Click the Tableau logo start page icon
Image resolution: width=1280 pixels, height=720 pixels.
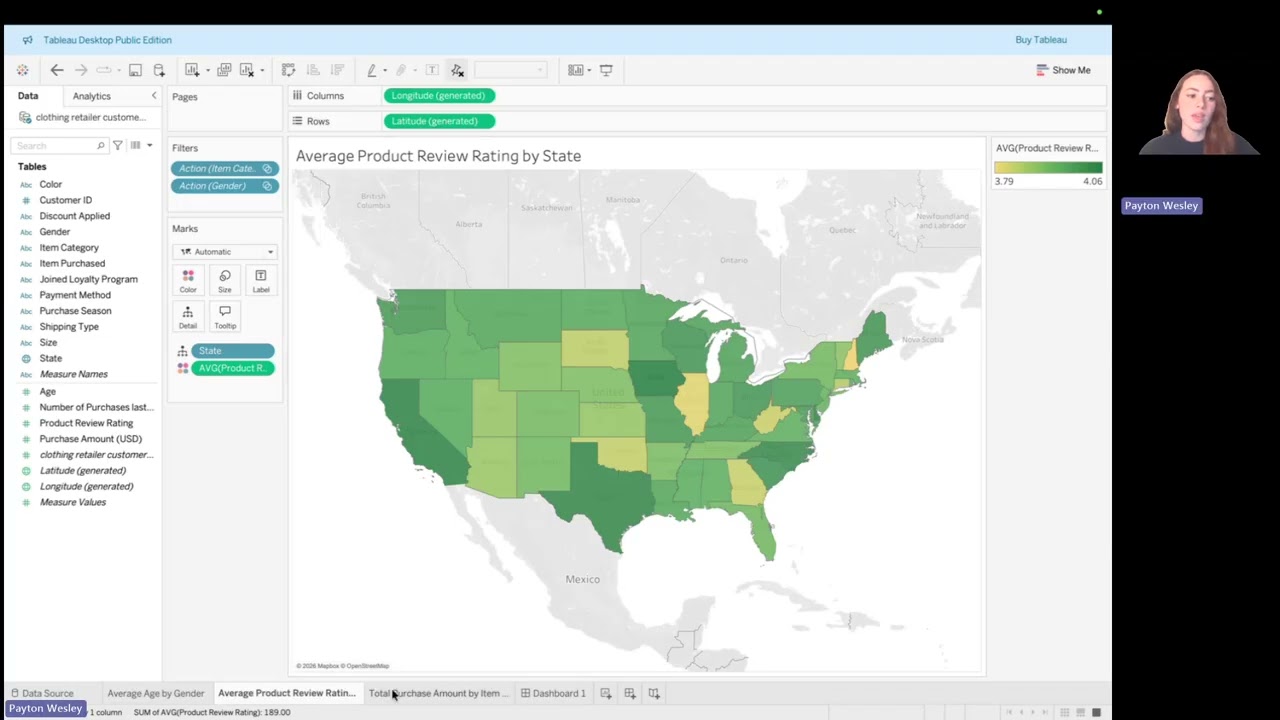22,70
